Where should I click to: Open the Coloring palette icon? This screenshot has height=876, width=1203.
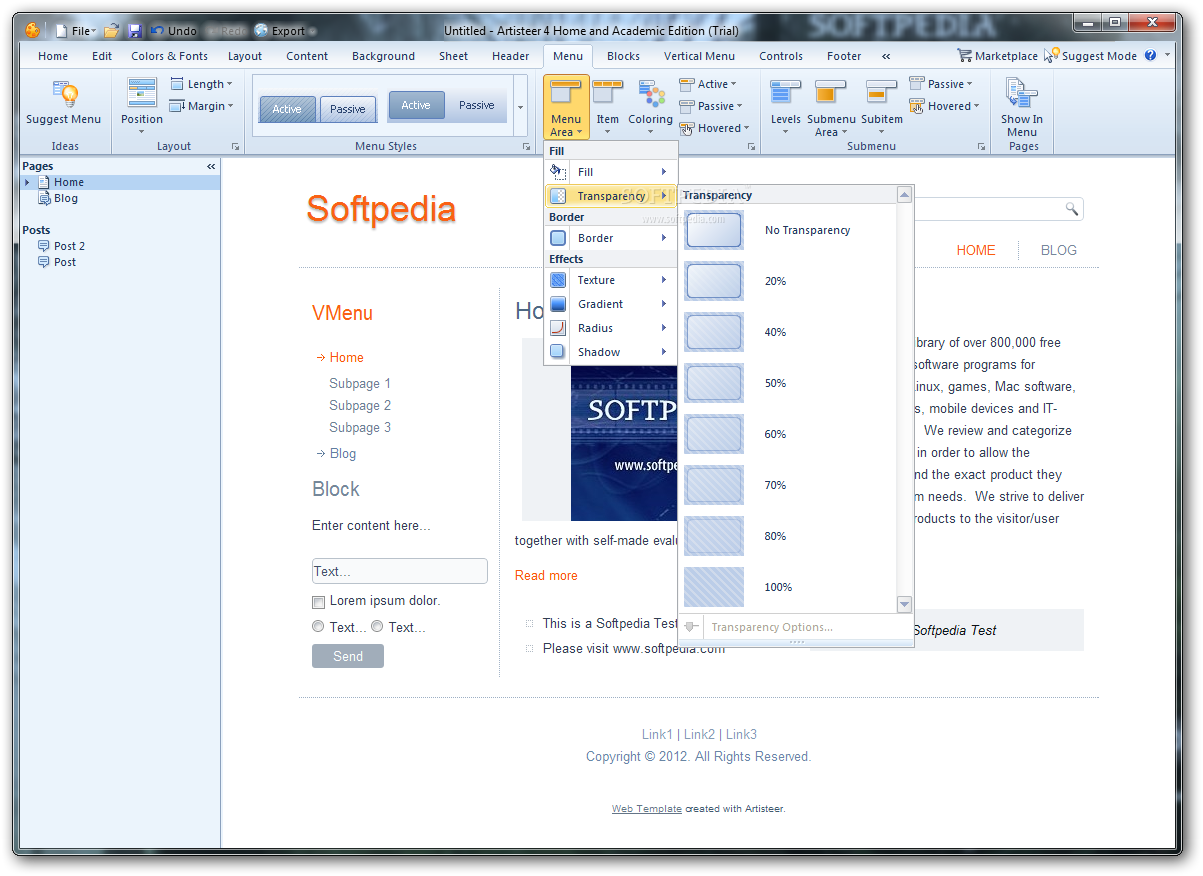tap(651, 93)
